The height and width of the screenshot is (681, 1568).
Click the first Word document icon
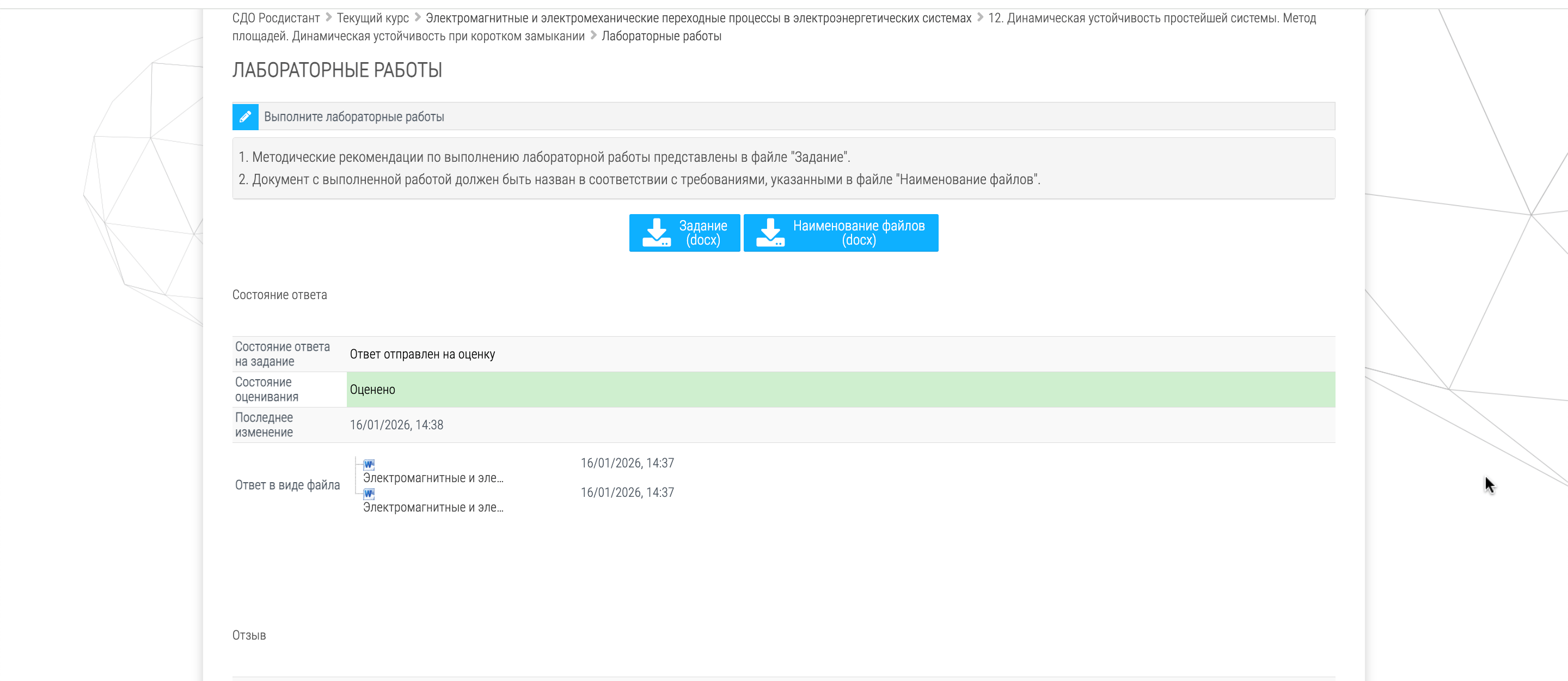(x=369, y=464)
